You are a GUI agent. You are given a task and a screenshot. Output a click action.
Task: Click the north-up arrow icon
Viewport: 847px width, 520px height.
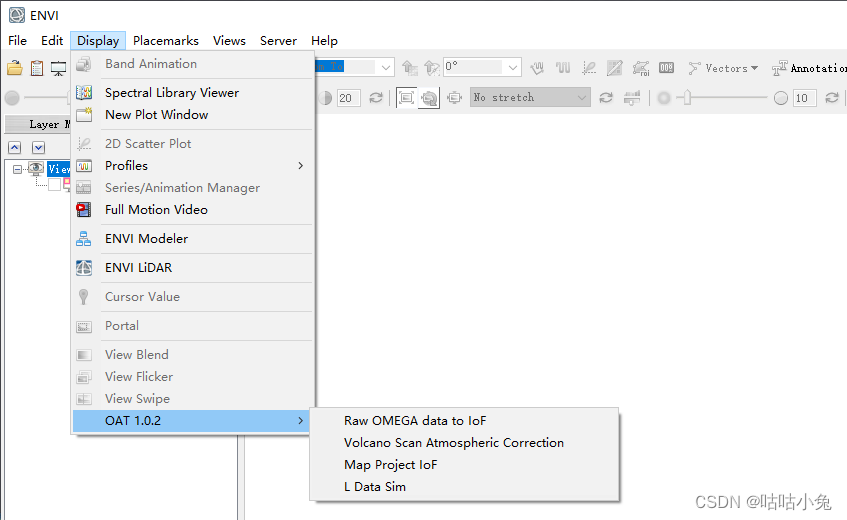[x=409, y=68]
